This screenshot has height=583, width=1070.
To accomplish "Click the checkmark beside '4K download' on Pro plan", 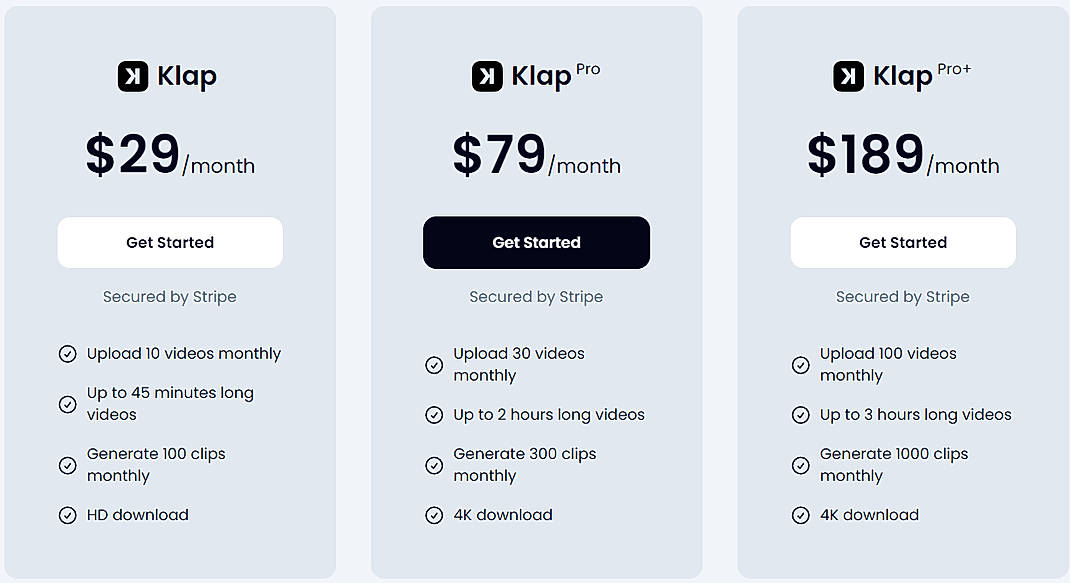I will tap(434, 514).
